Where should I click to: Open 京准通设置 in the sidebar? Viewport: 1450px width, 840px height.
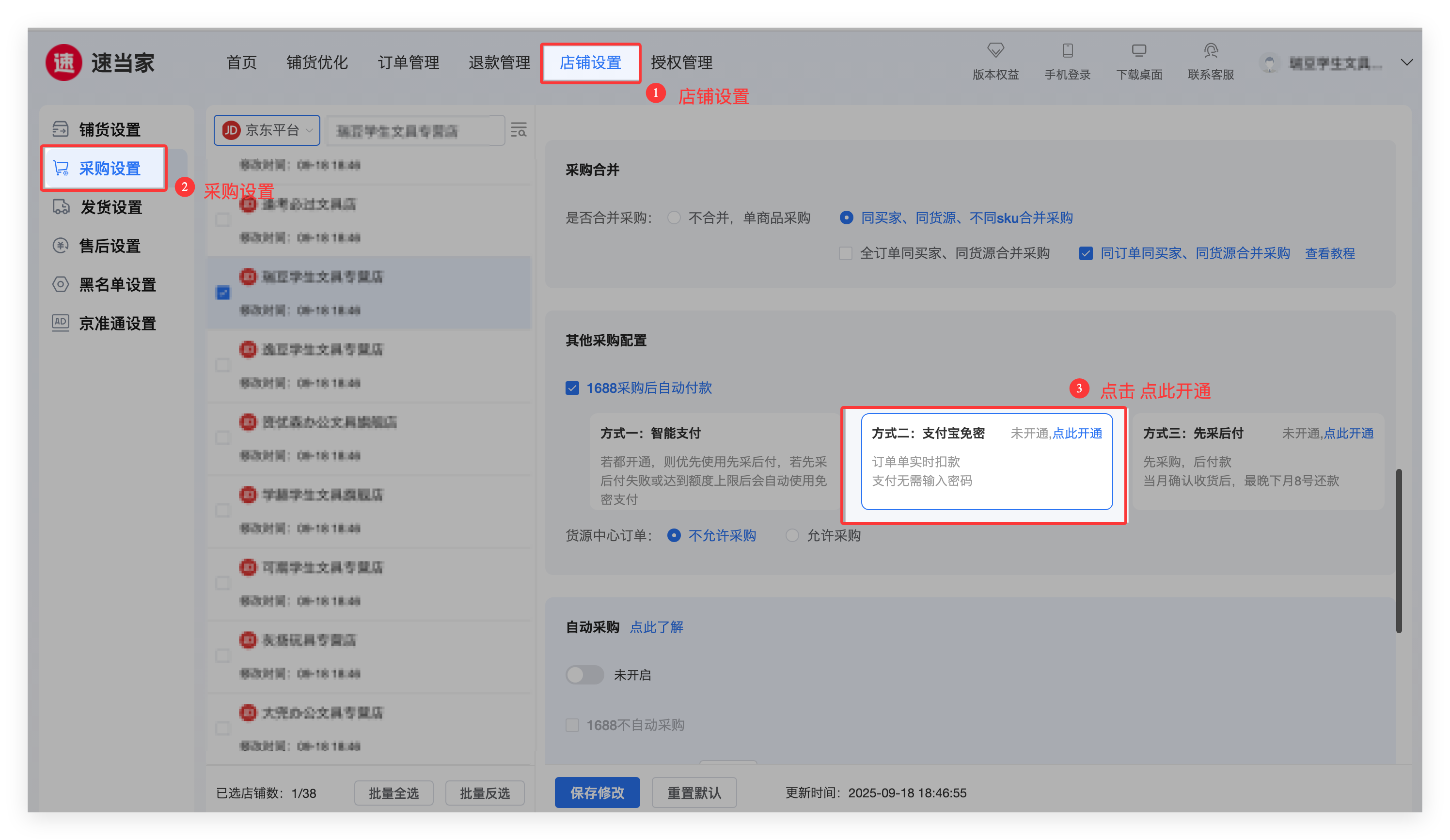(117, 323)
